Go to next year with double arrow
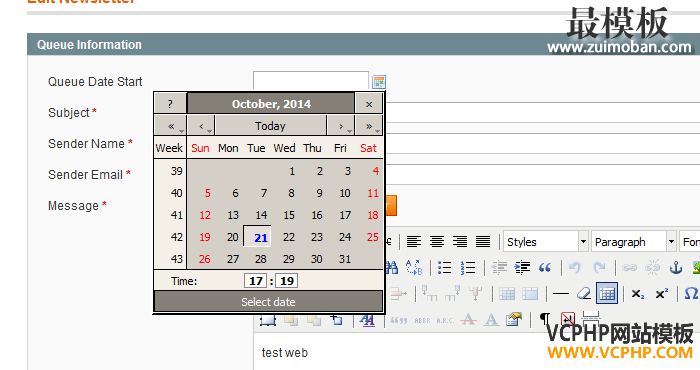 (369, 126)
